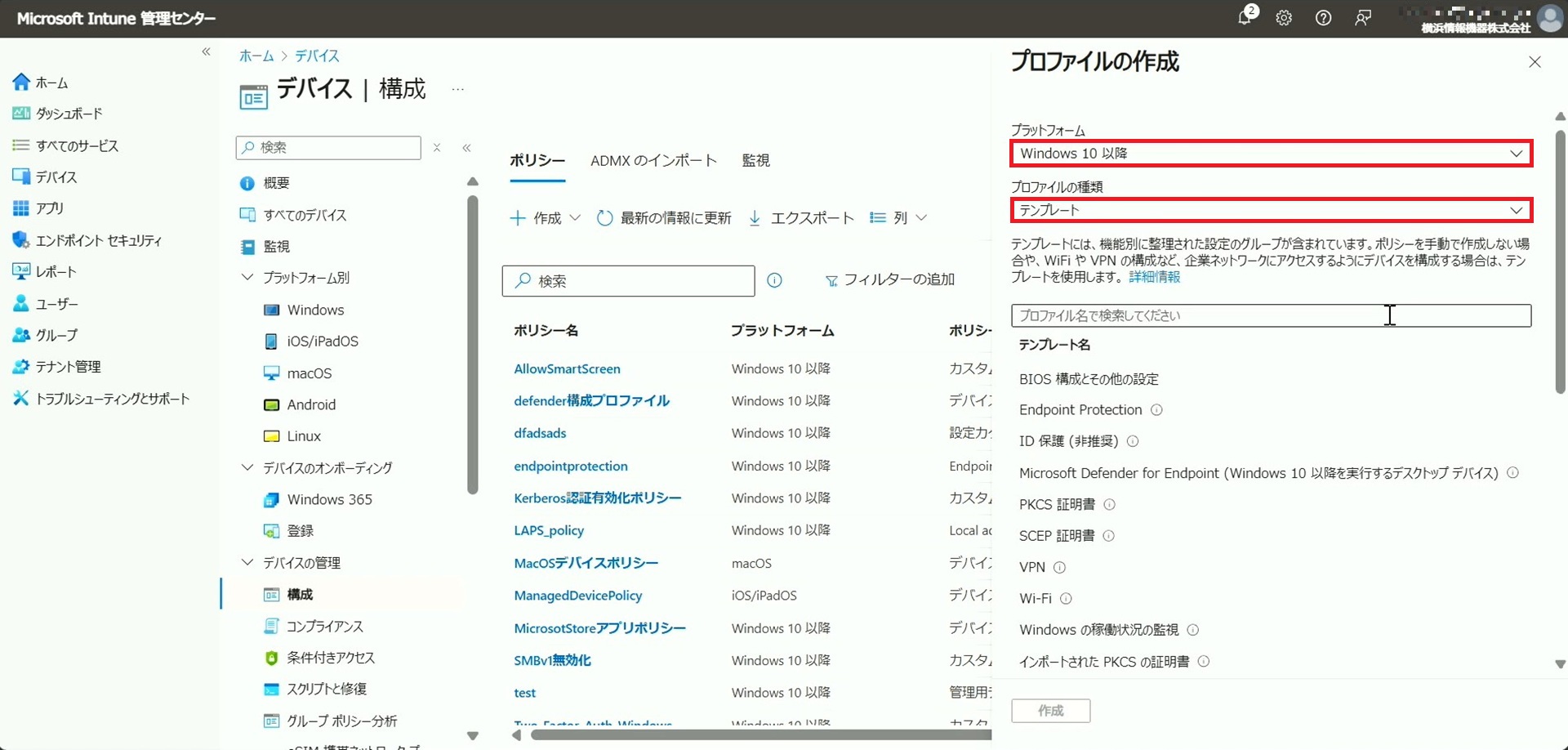Collapse the デバイスのオンボーディング section
1568x750 pixels.
[x=247, y=467]
